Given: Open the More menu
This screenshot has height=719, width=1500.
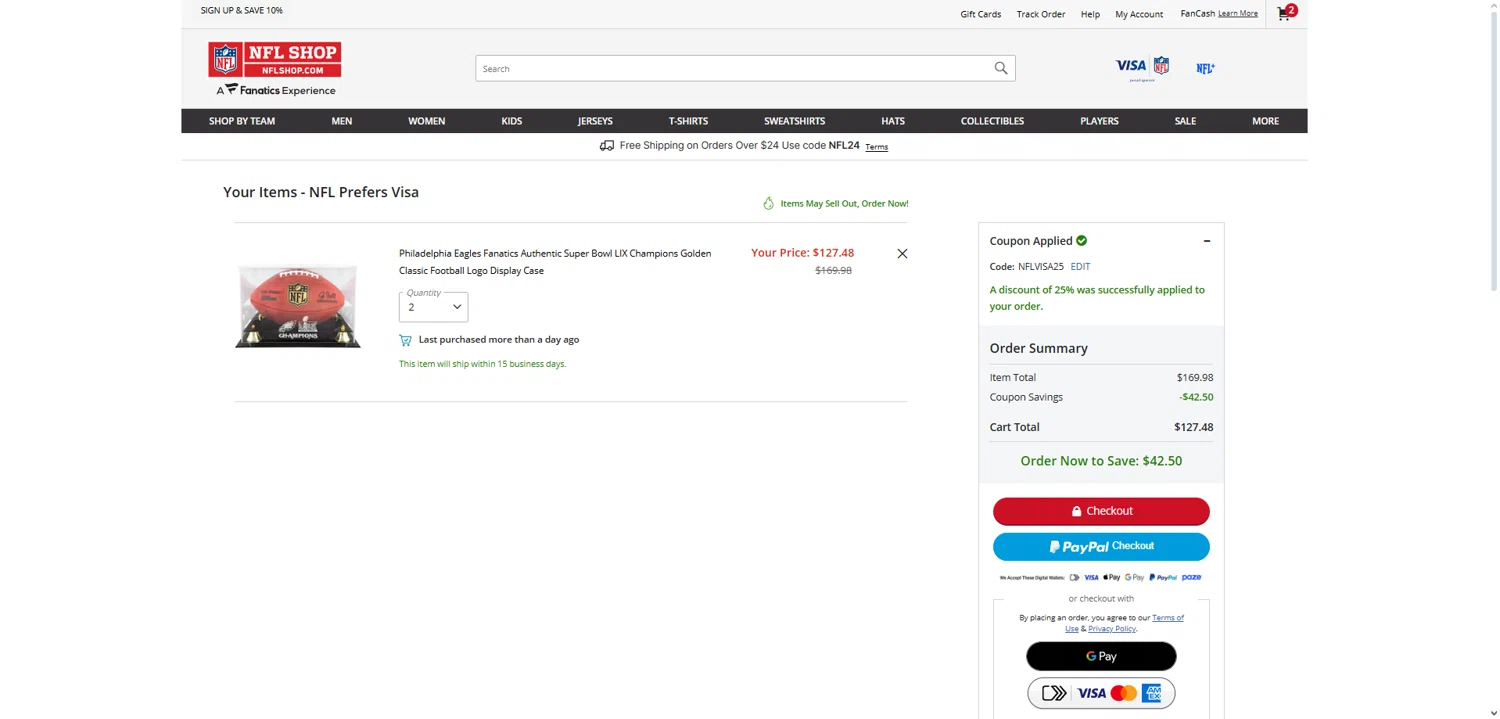Looking at the screenshot, I should tap(1265, 121).
